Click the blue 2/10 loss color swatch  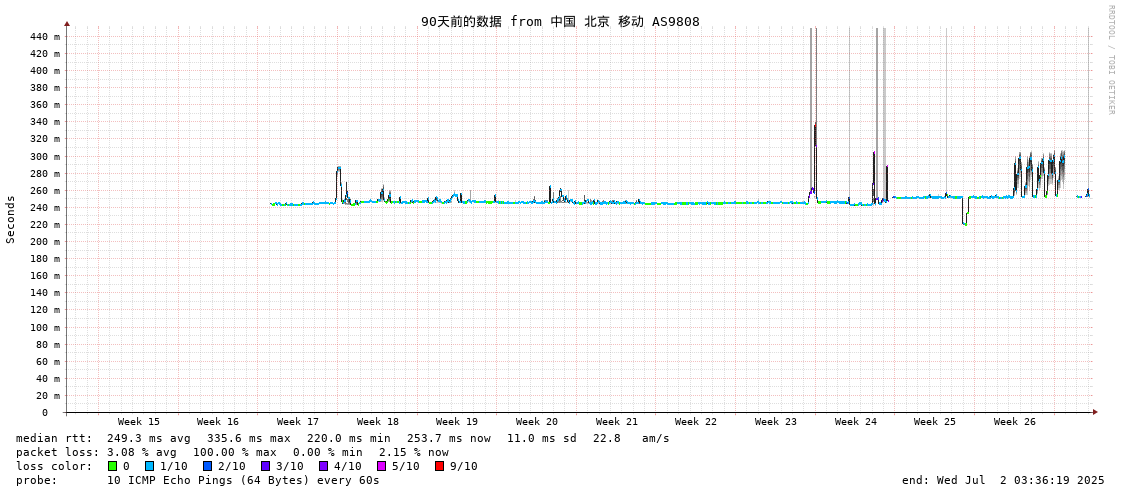(x=207, y=466)
